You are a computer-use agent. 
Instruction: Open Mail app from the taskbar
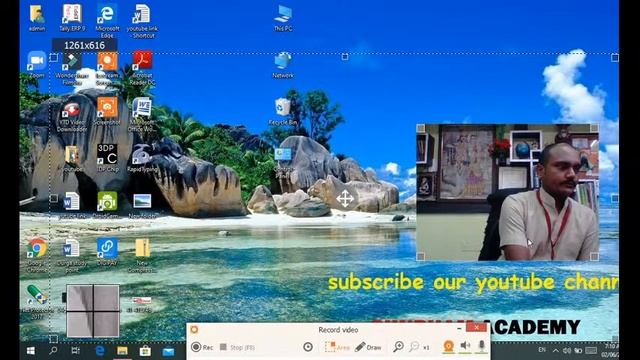(x=168, y=351)
